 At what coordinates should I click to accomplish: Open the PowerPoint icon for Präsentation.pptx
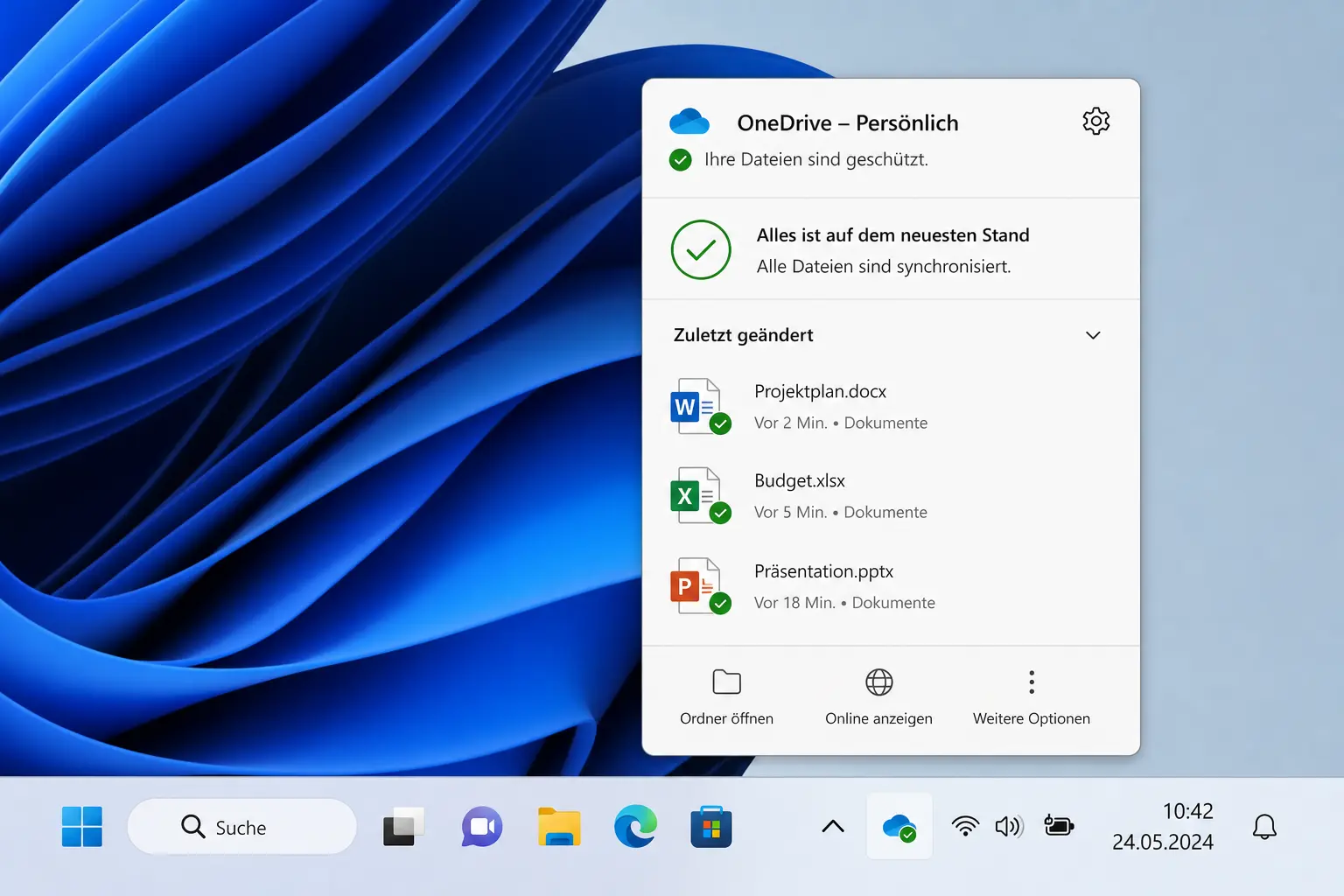698,586
